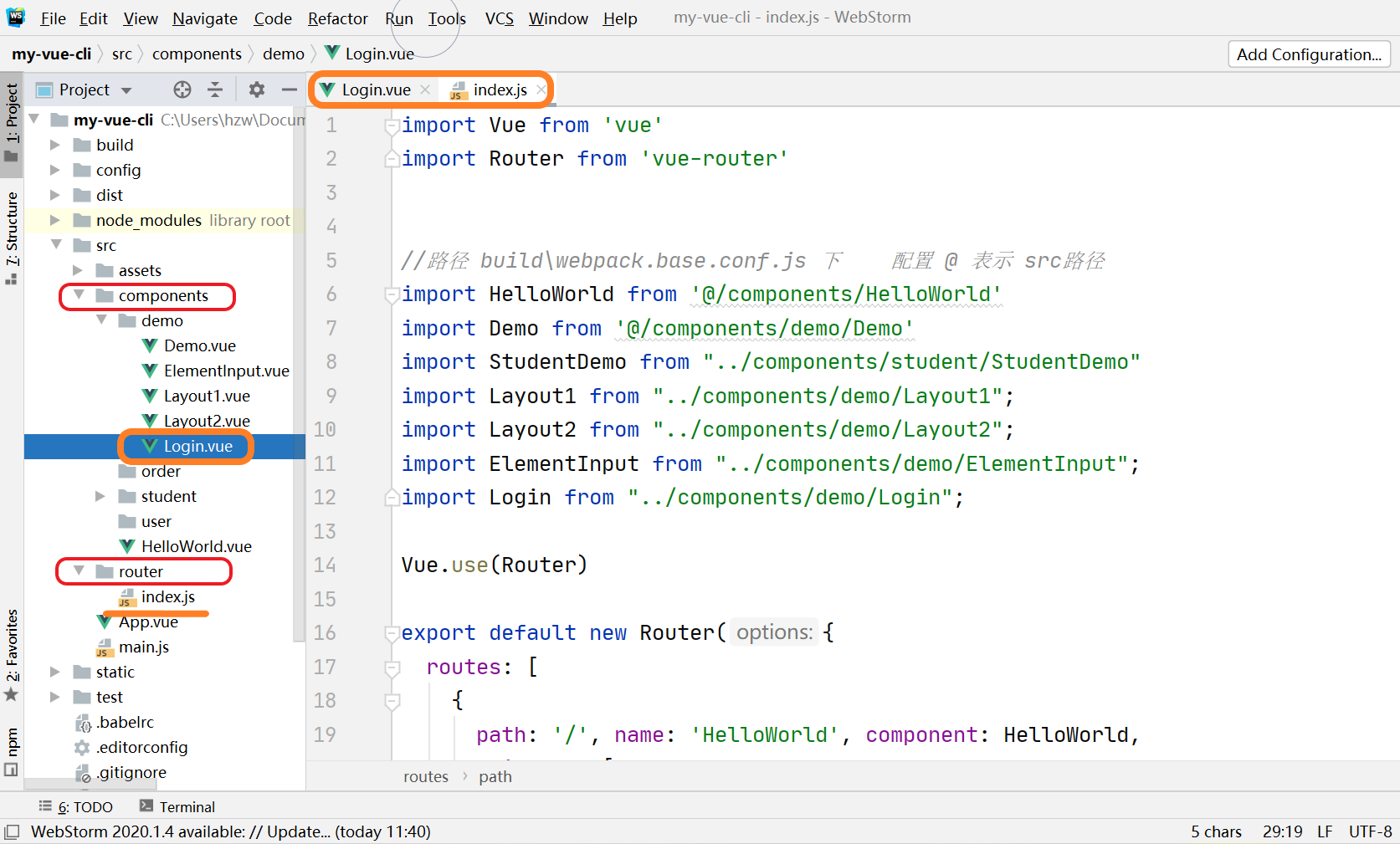Click the fold marker on line 16 export
Image resolution: width=1400 pixels, height=844 pixels.
point(391,634)
